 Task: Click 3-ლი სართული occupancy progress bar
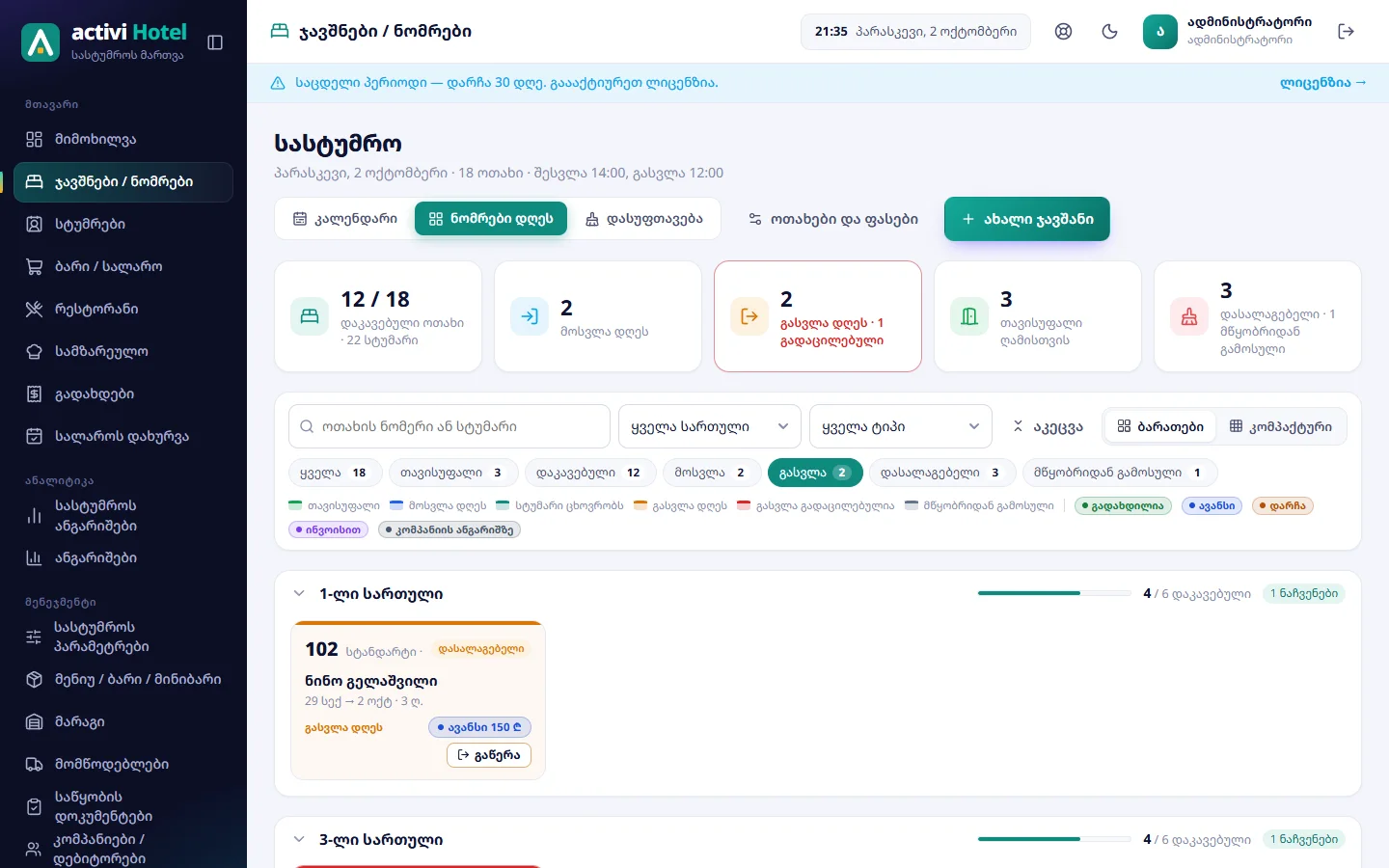pyautogui.click(x=1054, y=839)
